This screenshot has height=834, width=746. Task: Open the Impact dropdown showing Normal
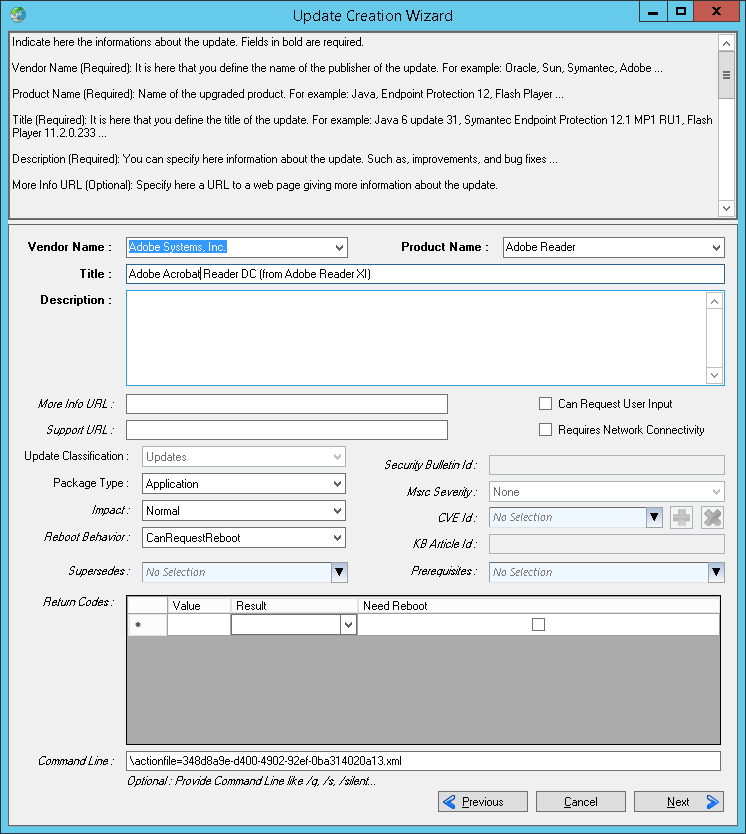click(x=337, y=511)
